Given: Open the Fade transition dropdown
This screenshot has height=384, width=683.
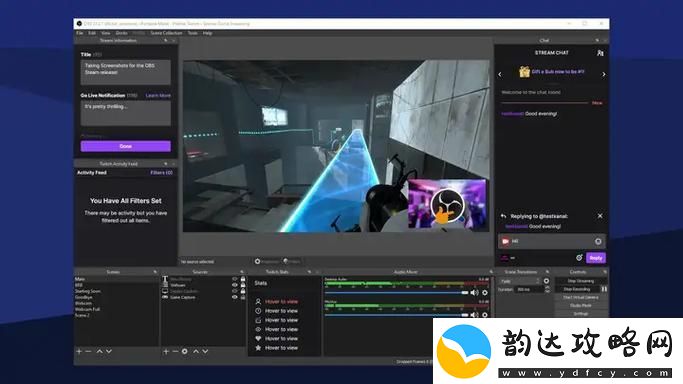Looking at the screenshot, I should tap(520, 281).
